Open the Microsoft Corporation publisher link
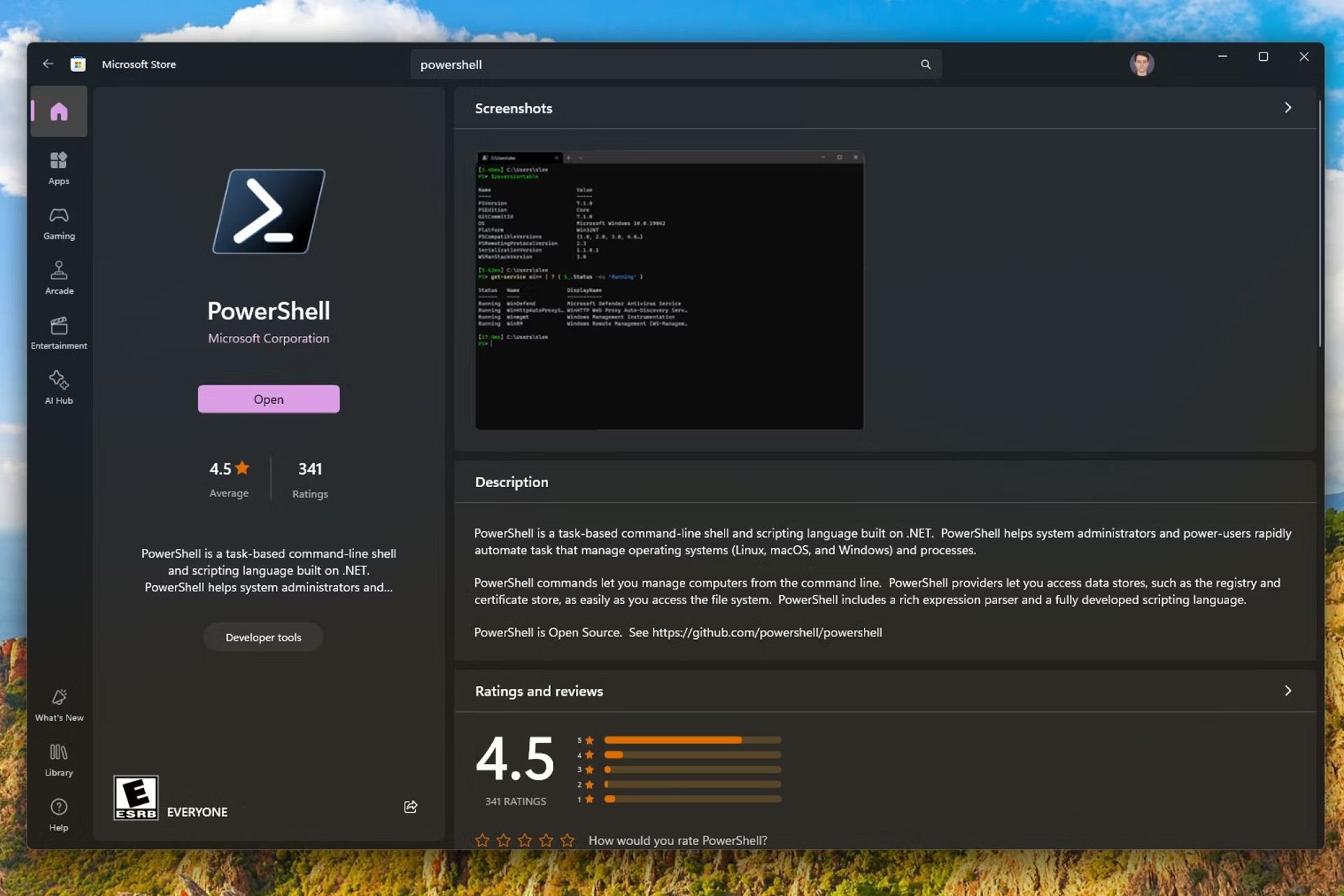This screenshot has width=1344, height=896. 269,338
